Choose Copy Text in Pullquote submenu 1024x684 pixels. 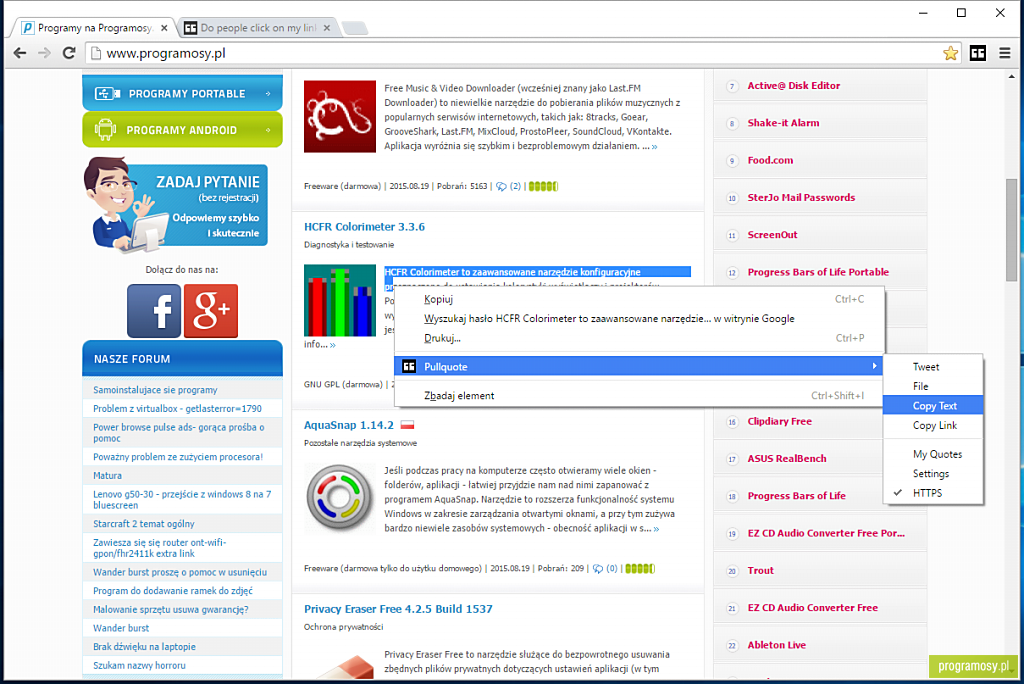click(x=933, y=406)
